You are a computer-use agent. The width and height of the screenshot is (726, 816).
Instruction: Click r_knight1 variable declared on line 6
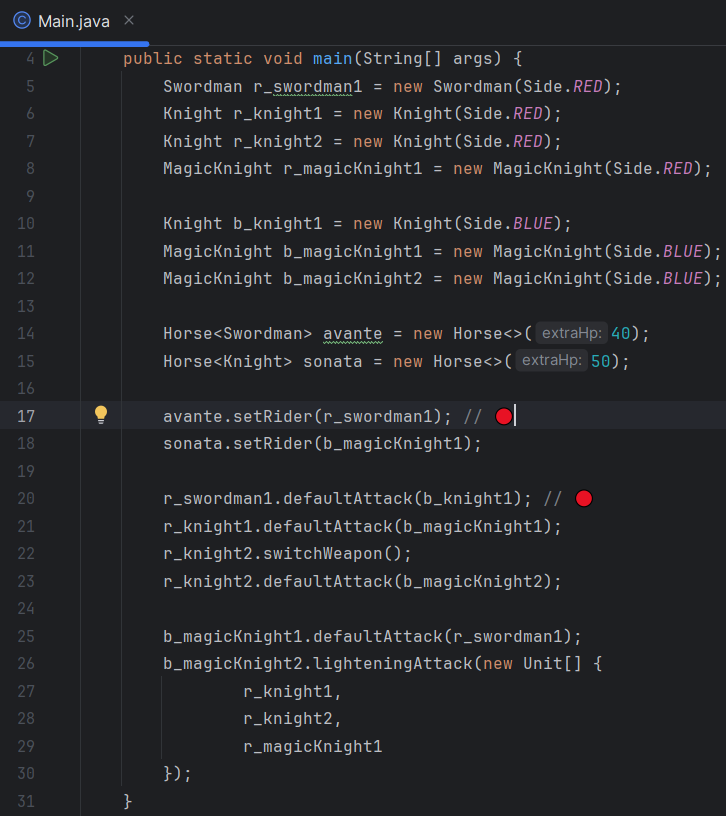click(x=278, y=113)
